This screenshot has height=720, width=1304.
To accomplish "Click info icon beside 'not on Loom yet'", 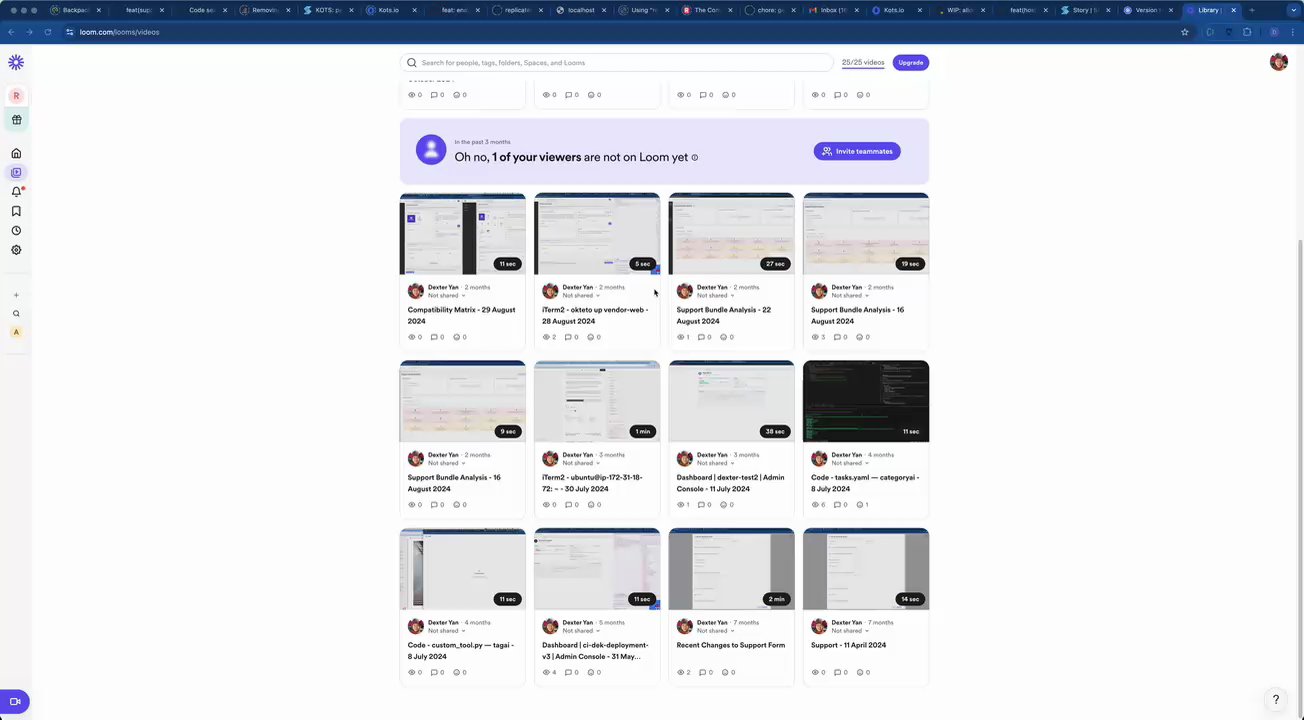I will [x=695, y=158].
